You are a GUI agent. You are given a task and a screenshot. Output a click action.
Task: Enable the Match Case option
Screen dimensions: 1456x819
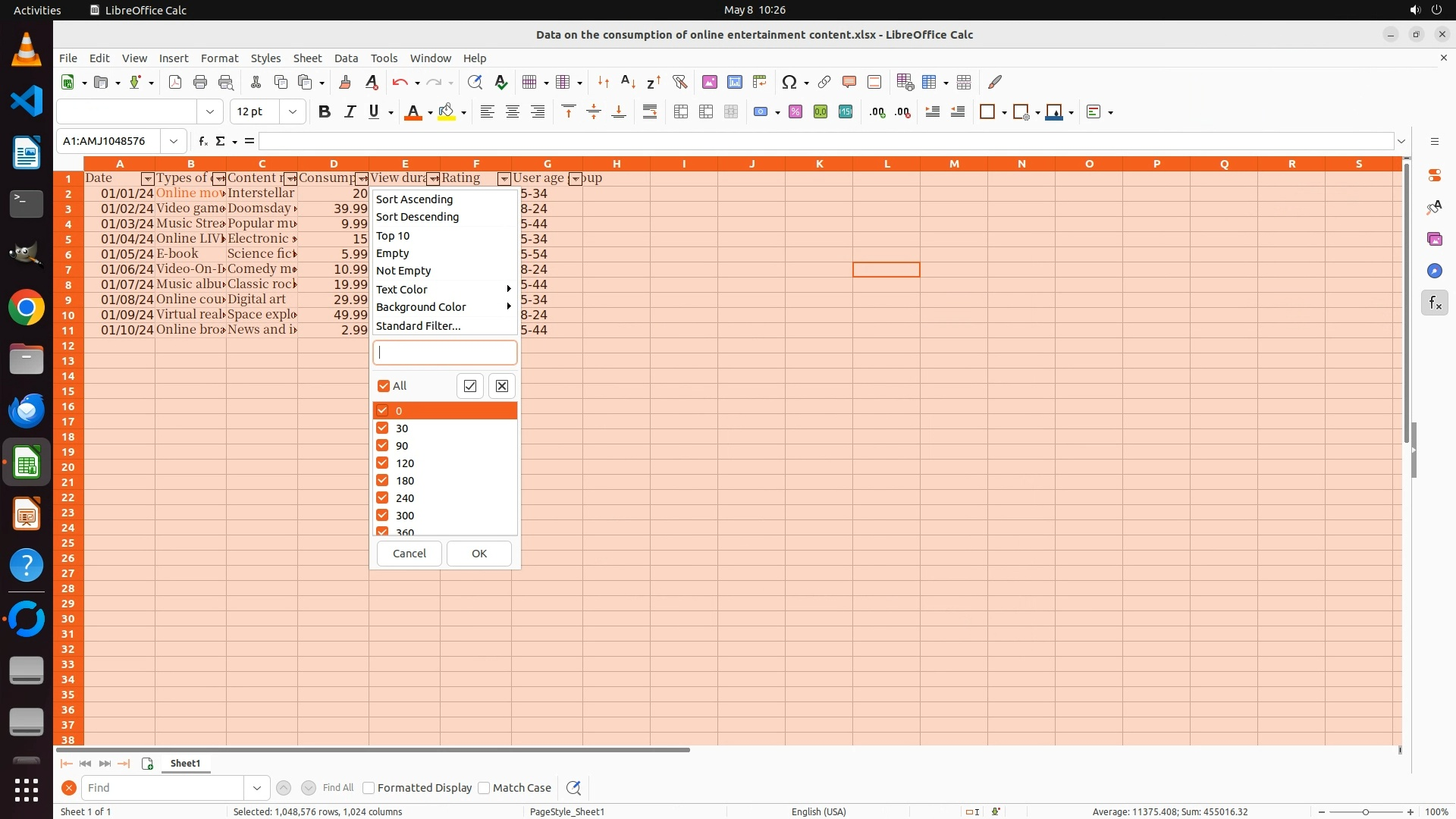click(484, 788)
